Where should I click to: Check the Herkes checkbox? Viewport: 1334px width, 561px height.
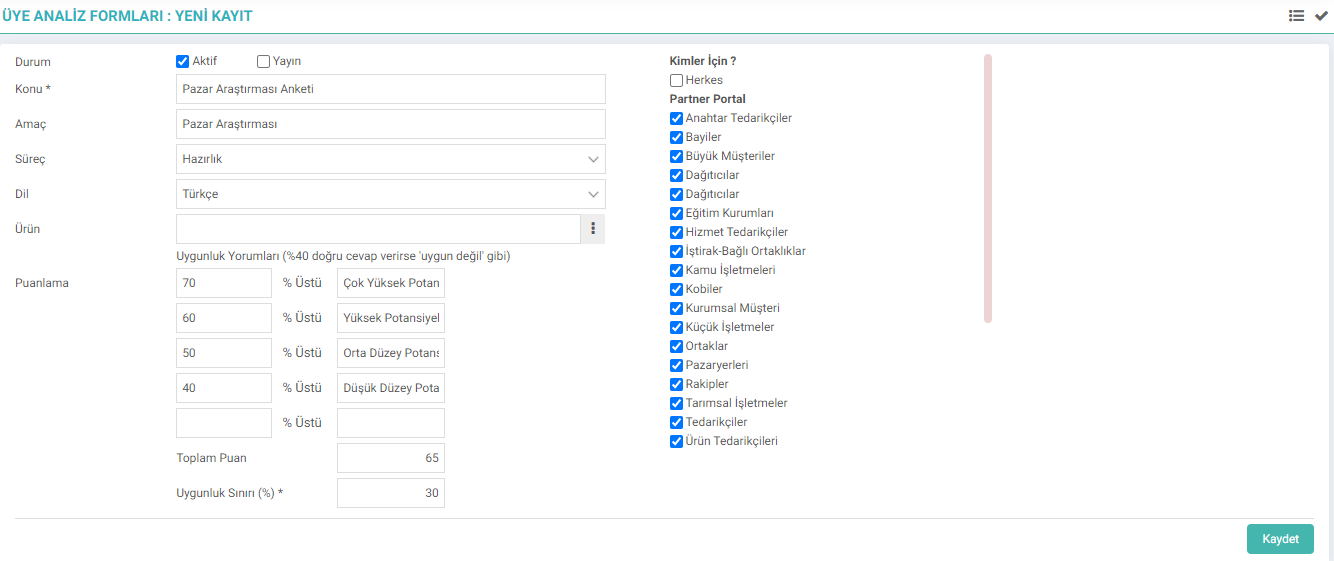coord(677,80)
